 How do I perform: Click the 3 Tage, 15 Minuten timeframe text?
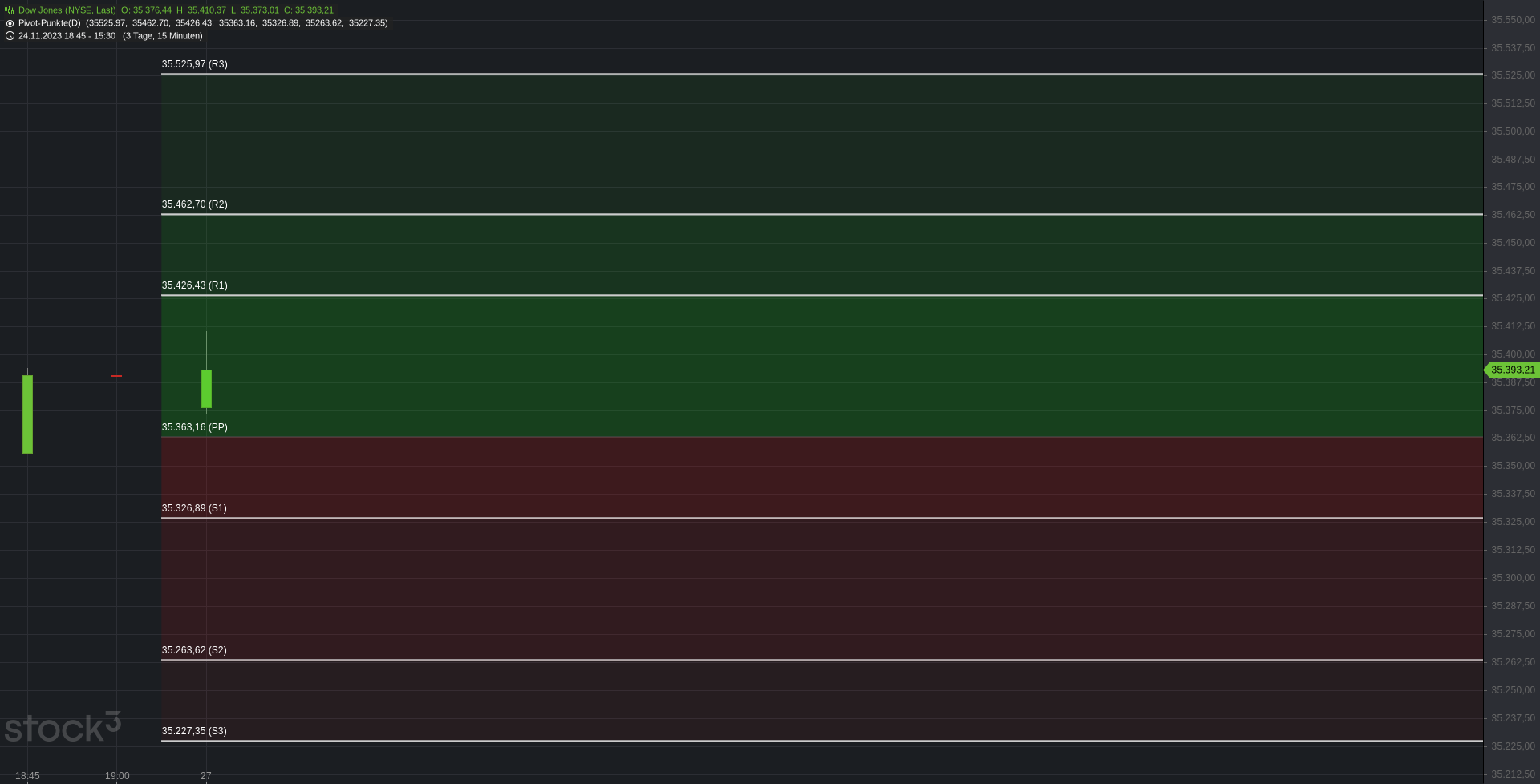(x=163, y=36)
